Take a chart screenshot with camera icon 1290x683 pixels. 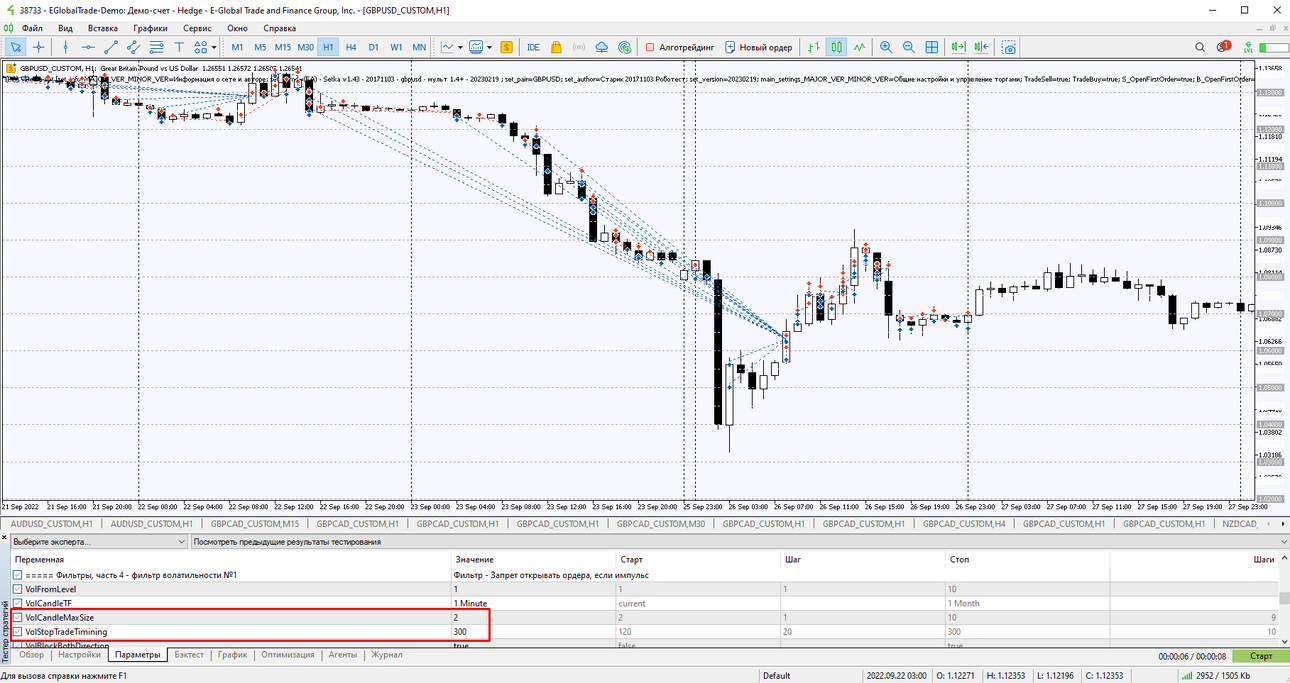(x=1009, y=47)
